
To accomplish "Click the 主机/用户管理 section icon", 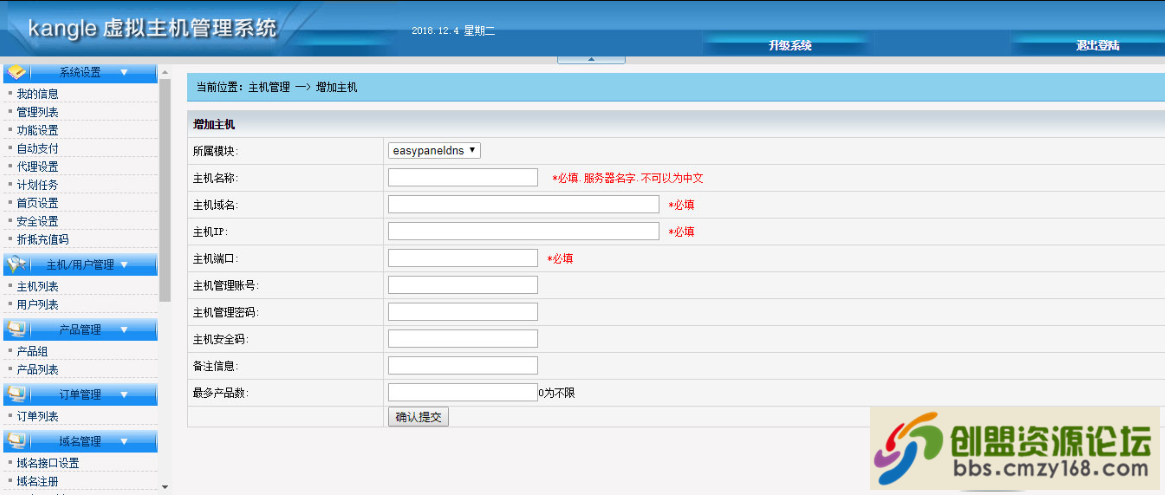I will click(17, 264).
